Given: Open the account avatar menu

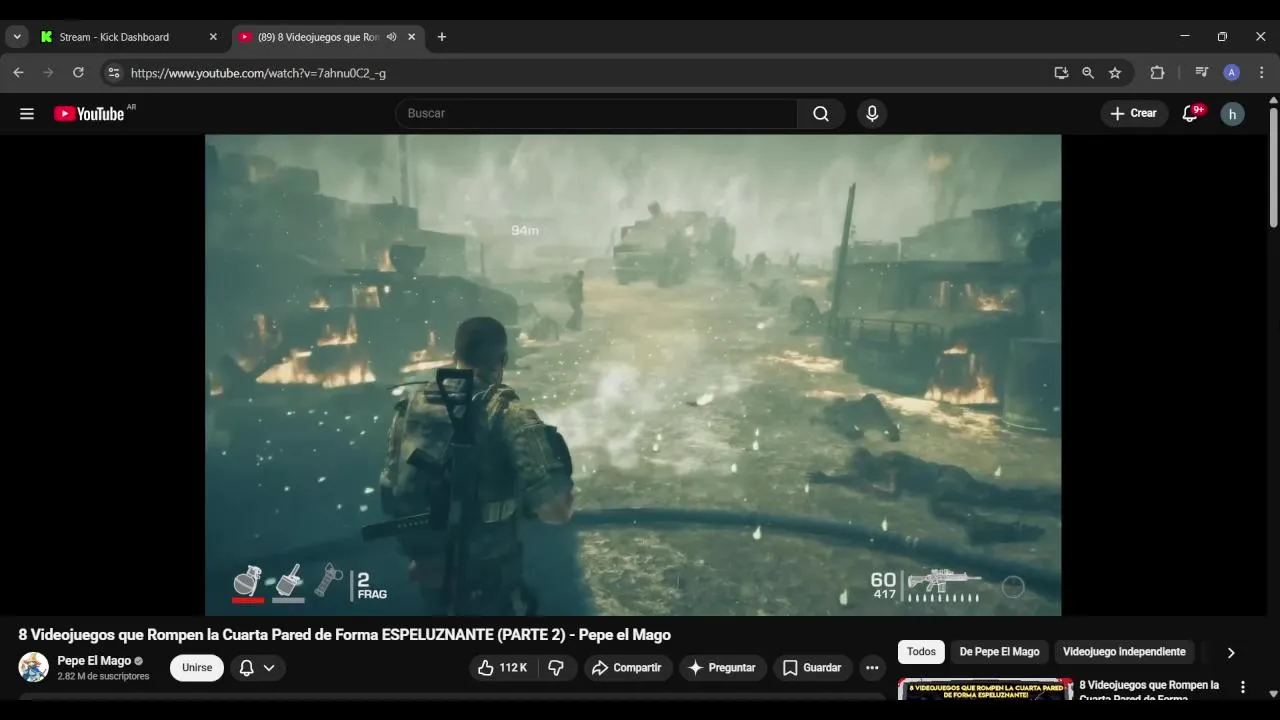Looking at the screenshot, I should point(1232,114).
